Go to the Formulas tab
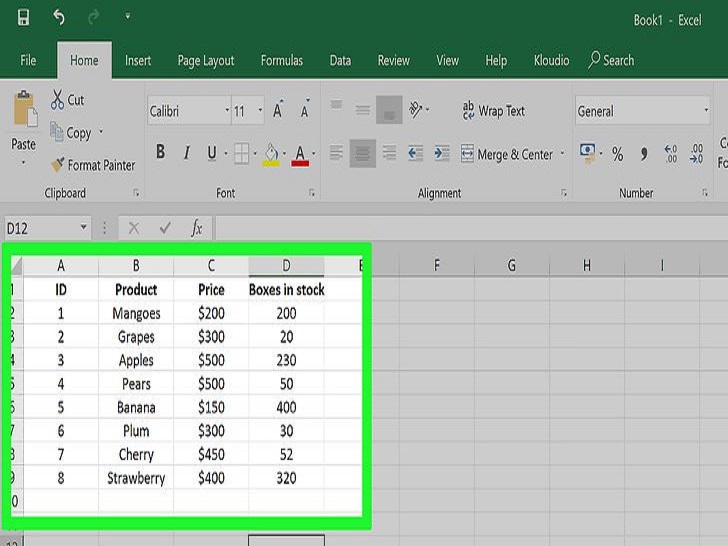Viewport: 728px width, 546px height. (282, 60)
